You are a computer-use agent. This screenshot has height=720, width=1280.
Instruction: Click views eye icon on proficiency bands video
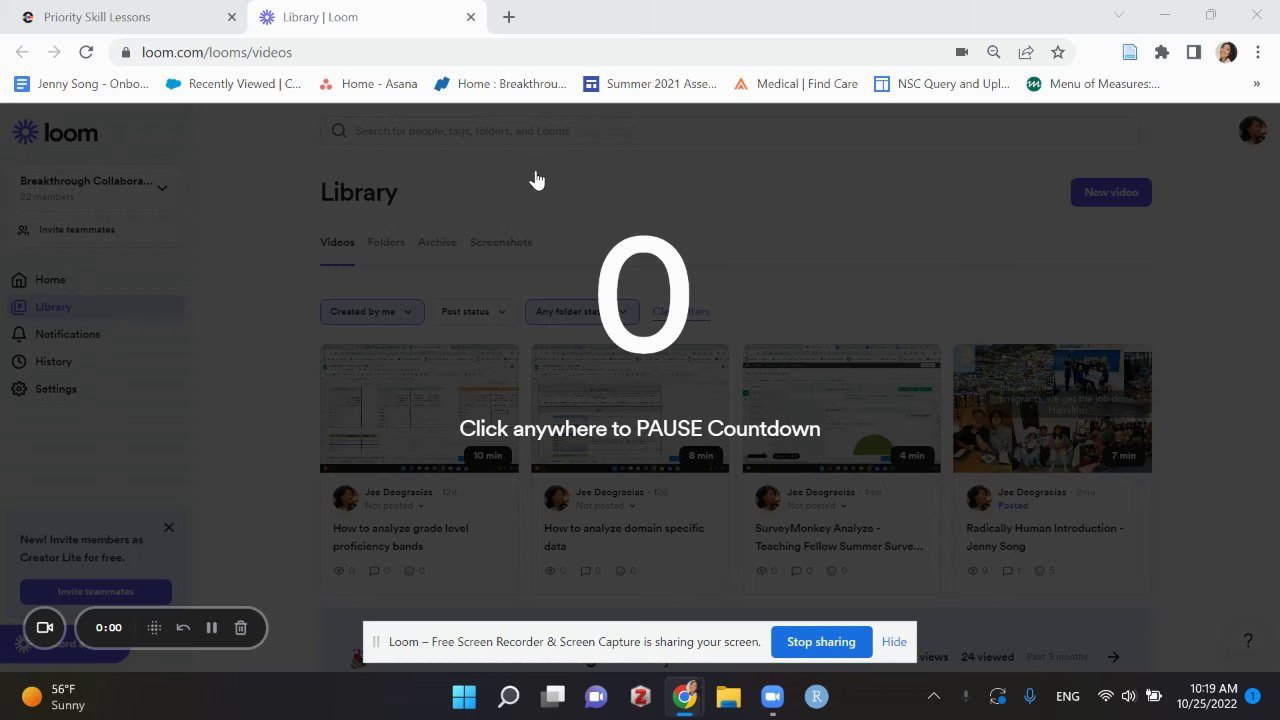coord(338,571)
